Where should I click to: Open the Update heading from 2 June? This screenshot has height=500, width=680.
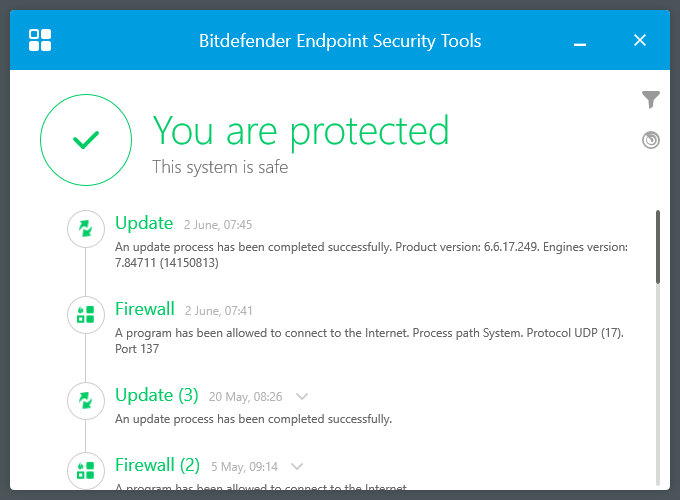[x=144, y=223]
